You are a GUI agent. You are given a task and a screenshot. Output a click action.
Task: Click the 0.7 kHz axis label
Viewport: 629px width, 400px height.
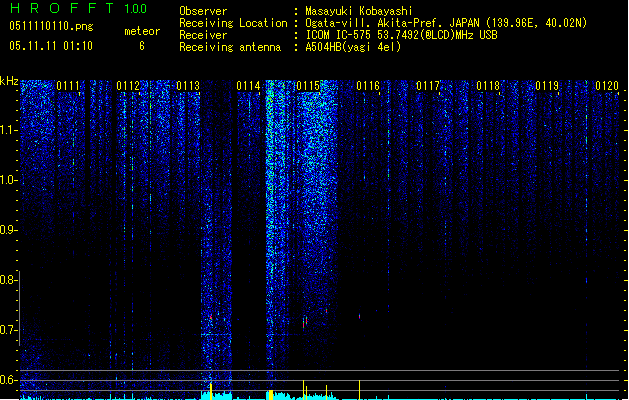(8, 330)
